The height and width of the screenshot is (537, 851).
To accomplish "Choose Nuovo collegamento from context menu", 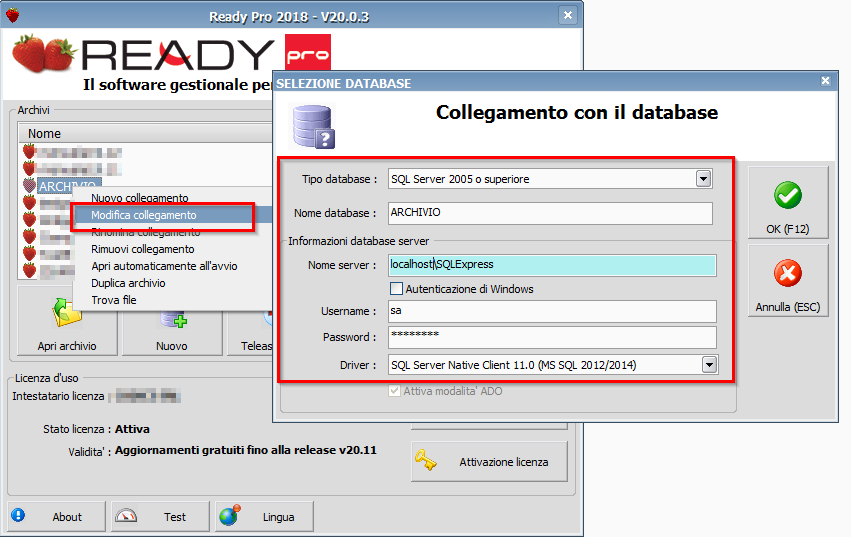I will pyautogui.click(x=139, y=198).
